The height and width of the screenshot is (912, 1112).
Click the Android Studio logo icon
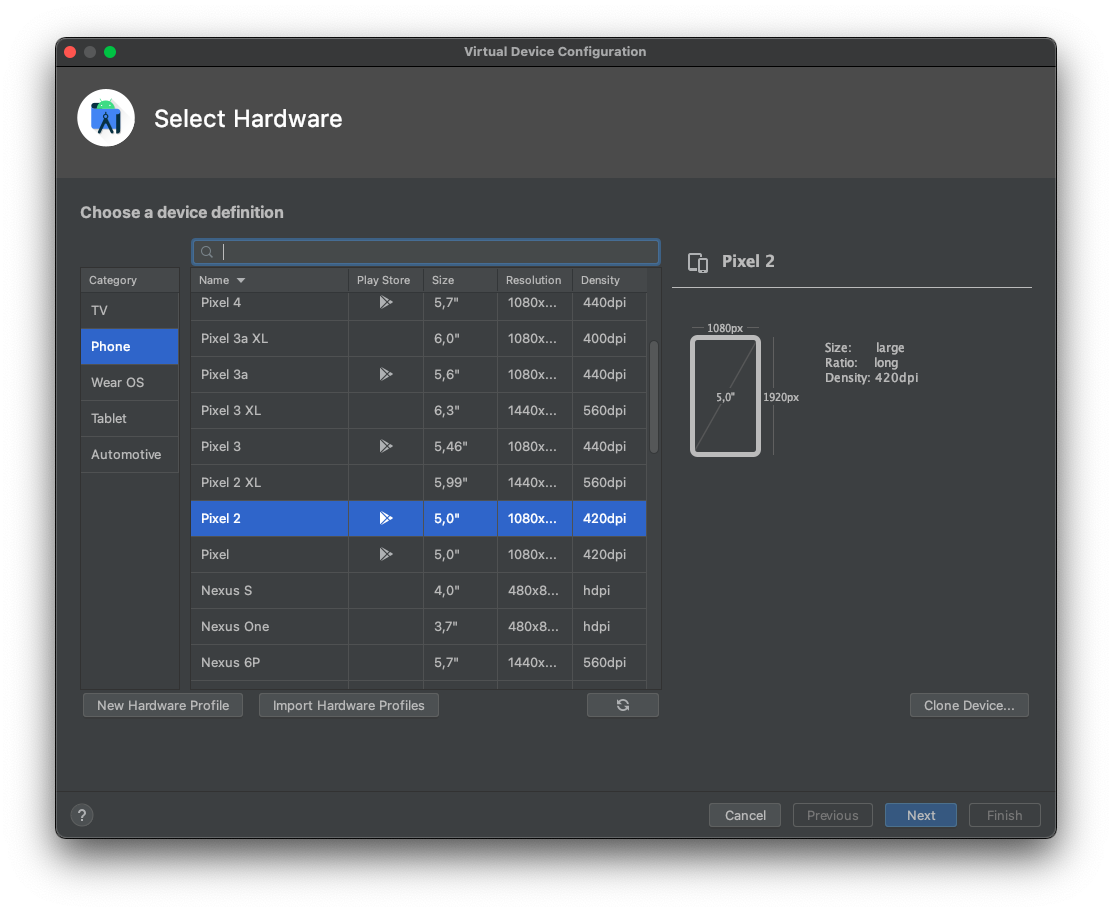point(106,118)
